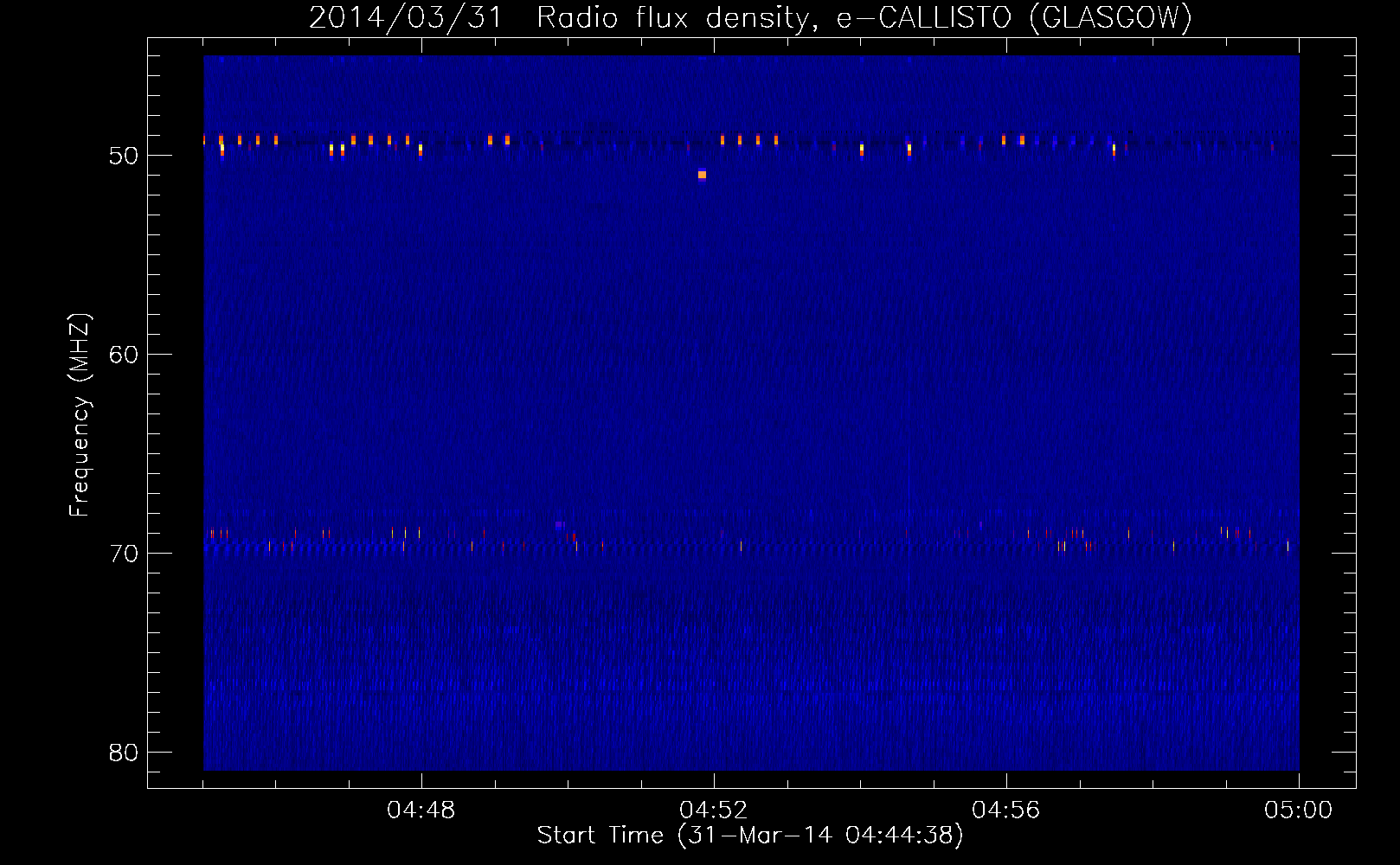Screen dimensions: 1400x865
Task: Click the 60 MHz frequency tick label
Action: pos(124,355)
